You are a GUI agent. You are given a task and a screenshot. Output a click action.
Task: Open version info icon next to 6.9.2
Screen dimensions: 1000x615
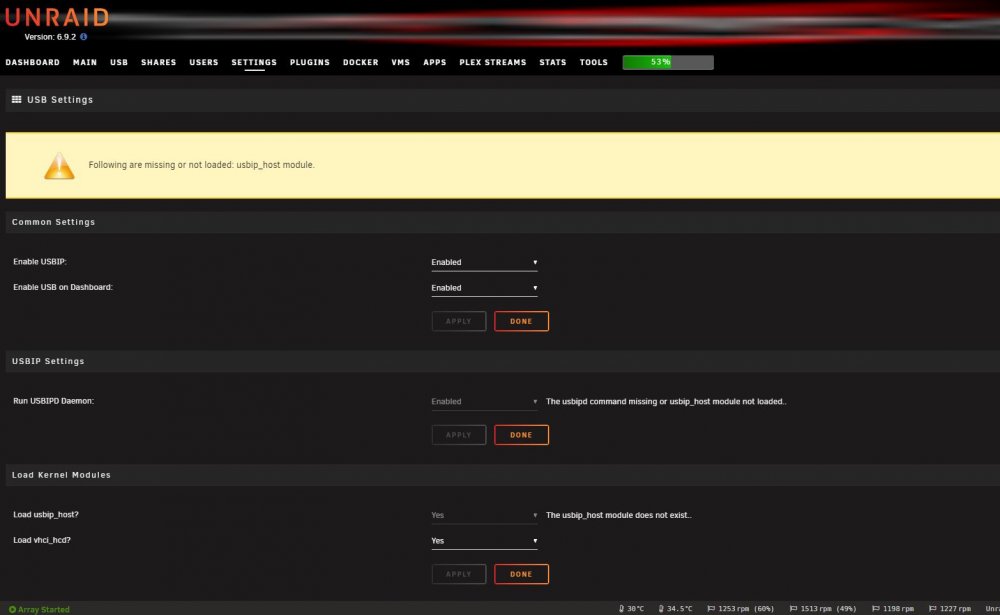tap(84, 37)
